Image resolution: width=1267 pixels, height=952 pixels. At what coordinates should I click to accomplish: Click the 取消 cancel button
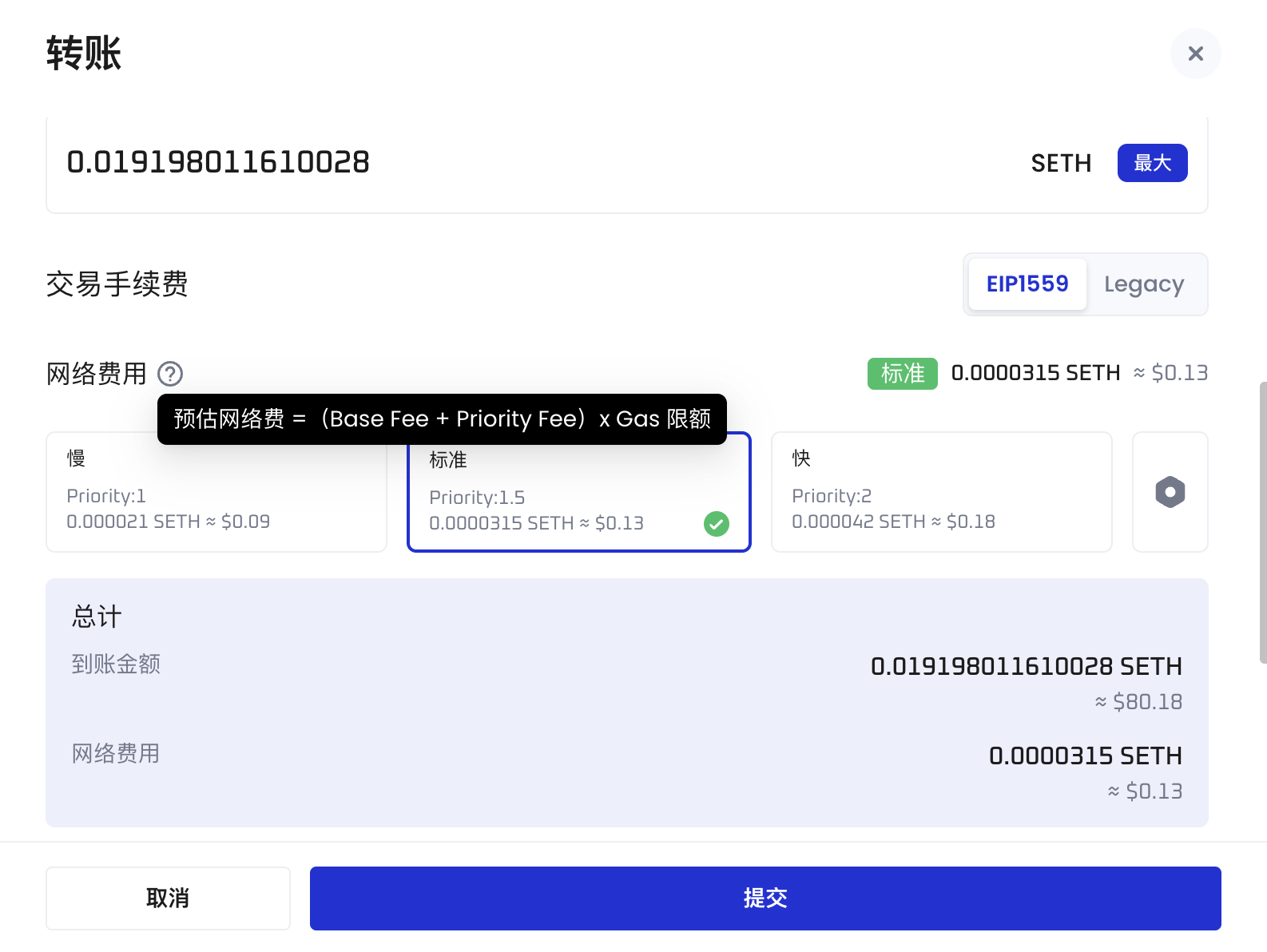click(168, 898)
